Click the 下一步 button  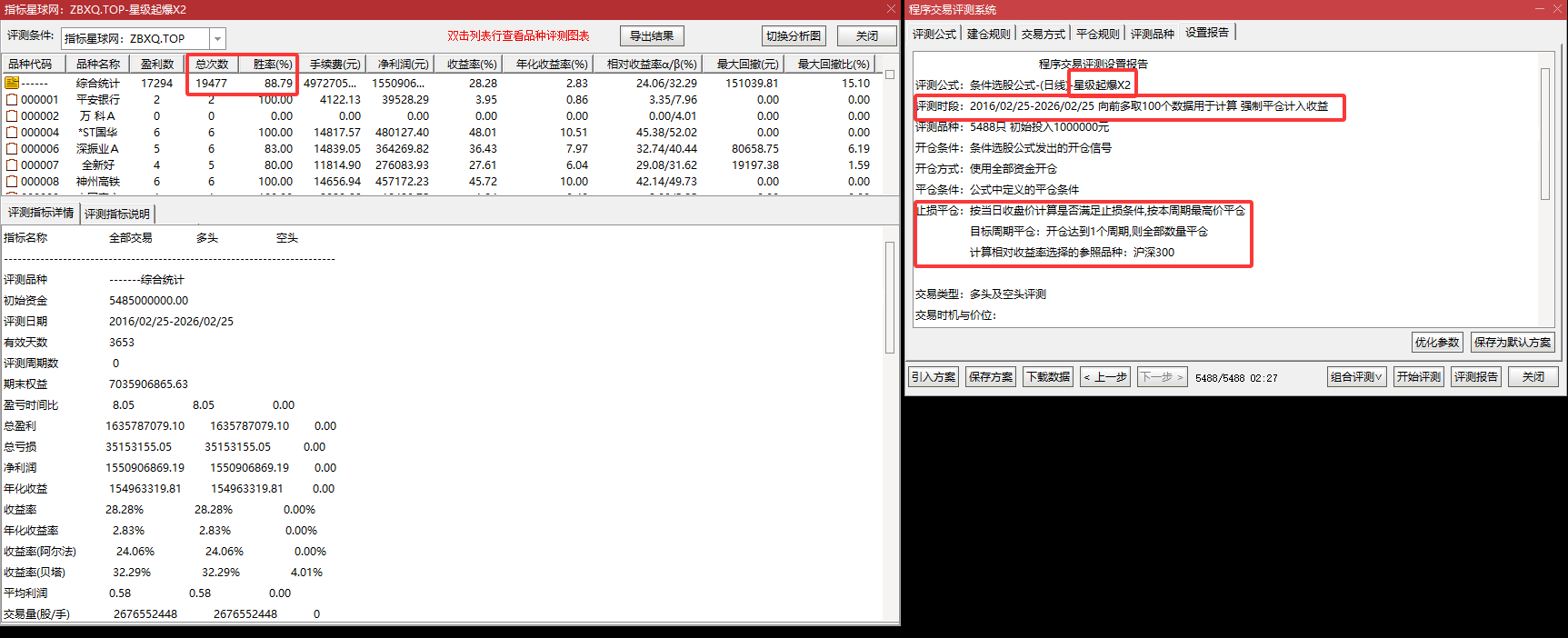coord(1163,377)
